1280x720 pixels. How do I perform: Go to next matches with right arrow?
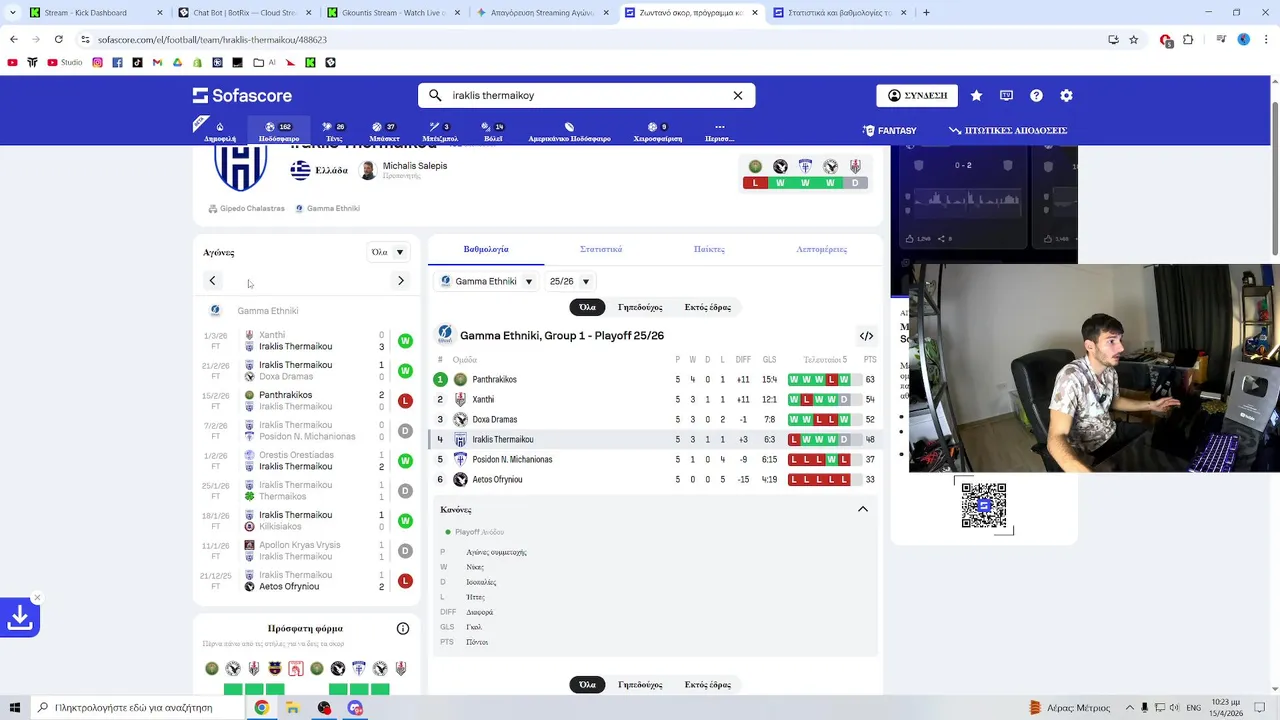[401, 281]
